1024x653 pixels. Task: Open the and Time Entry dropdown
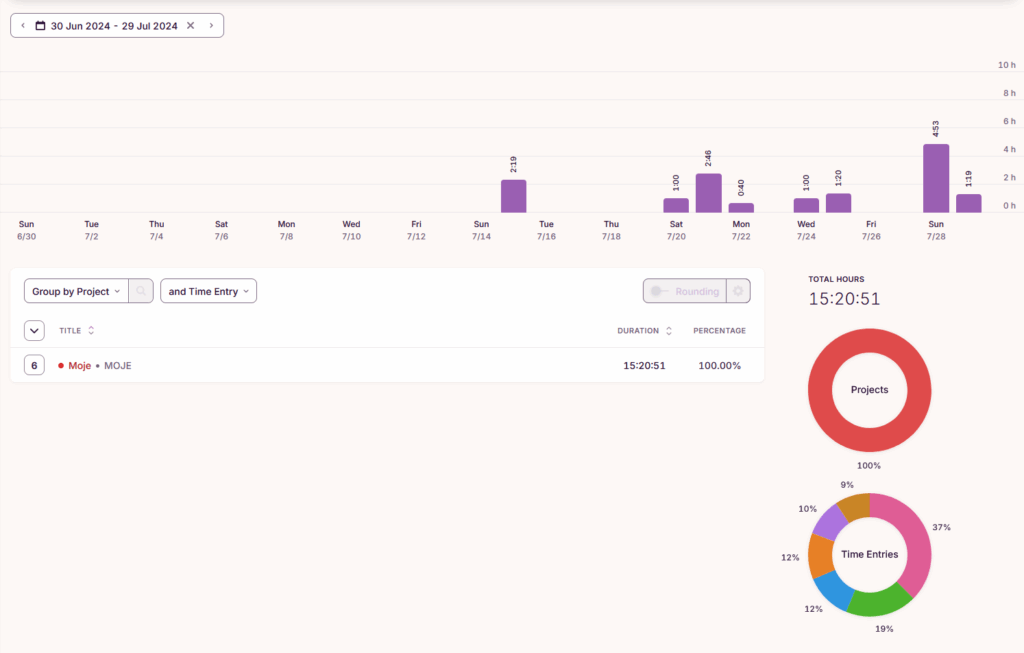click(208, 291)
